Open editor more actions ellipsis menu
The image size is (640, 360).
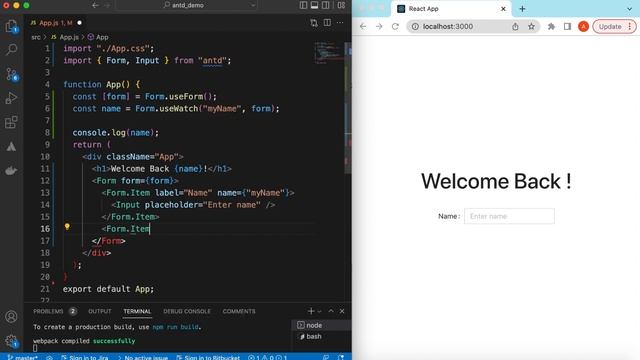coord(340,23)
